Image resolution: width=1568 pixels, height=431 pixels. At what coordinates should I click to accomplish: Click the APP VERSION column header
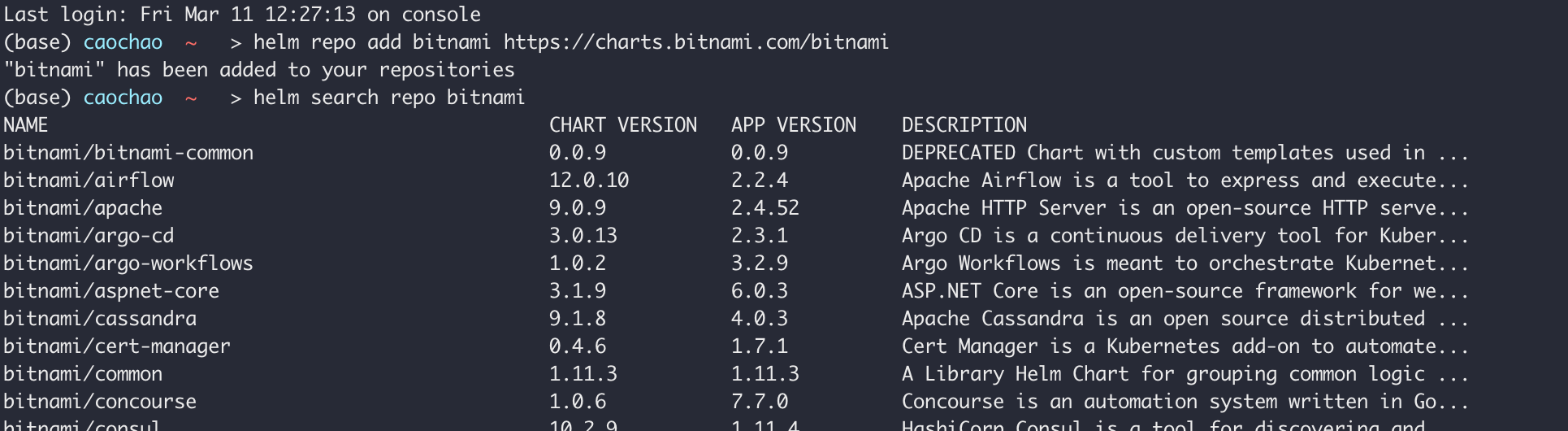[794, 125]
